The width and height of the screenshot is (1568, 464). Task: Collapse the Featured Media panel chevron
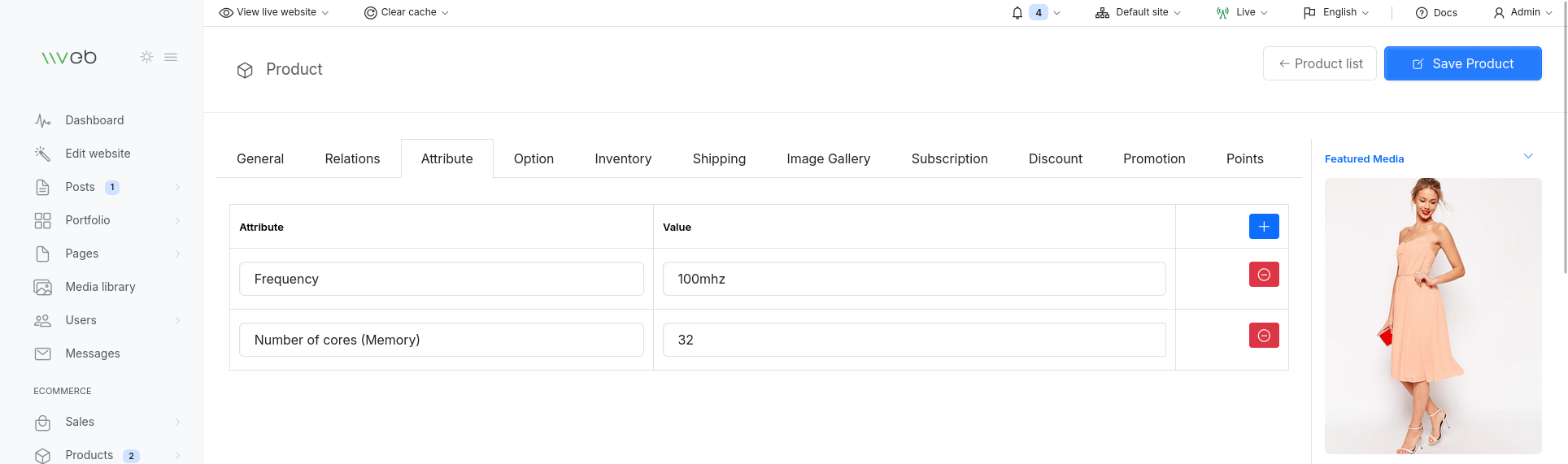click(x=1527, y=156)
